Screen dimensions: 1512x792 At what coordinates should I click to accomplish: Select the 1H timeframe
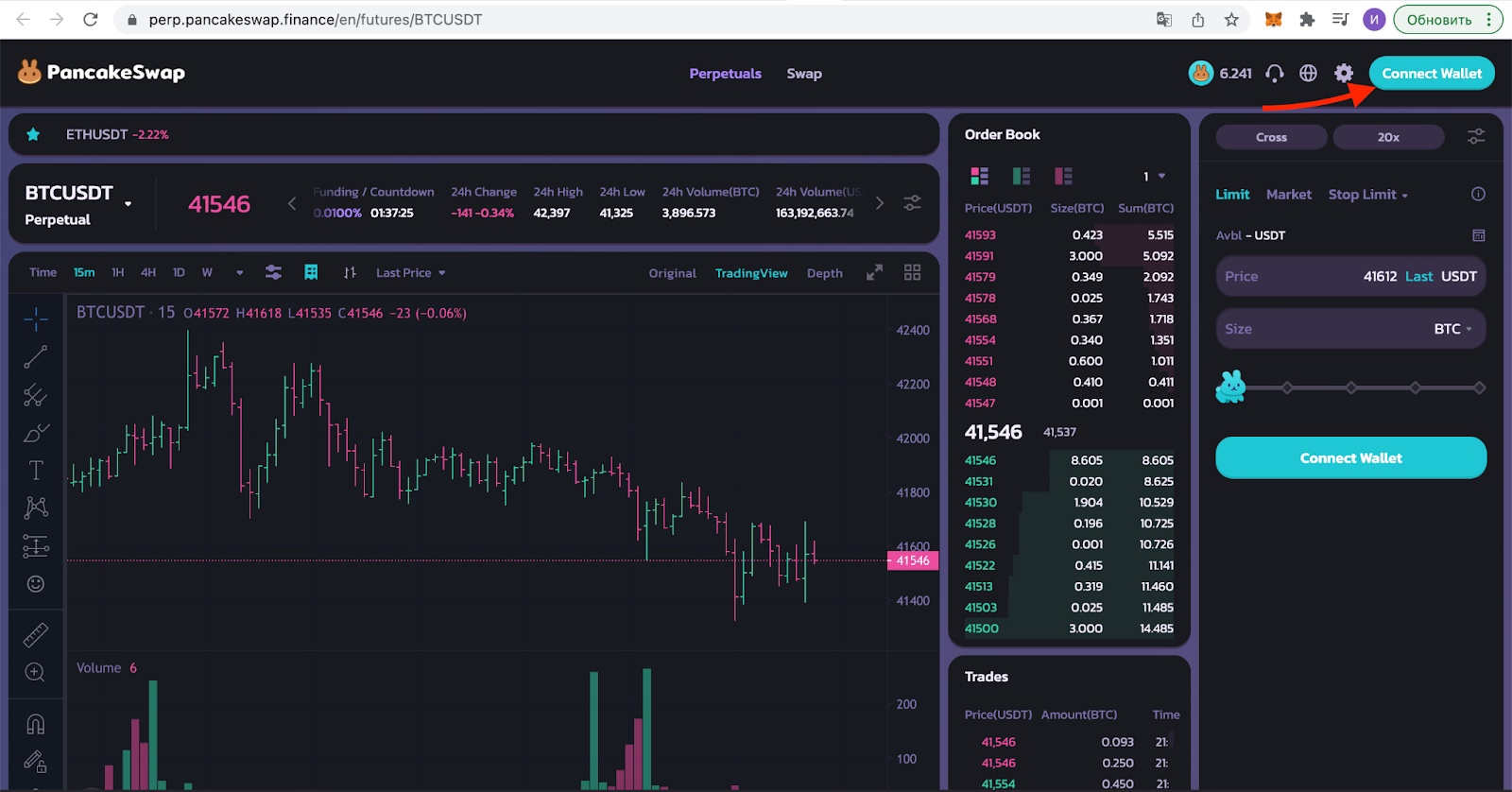click(x=117, y=272)
